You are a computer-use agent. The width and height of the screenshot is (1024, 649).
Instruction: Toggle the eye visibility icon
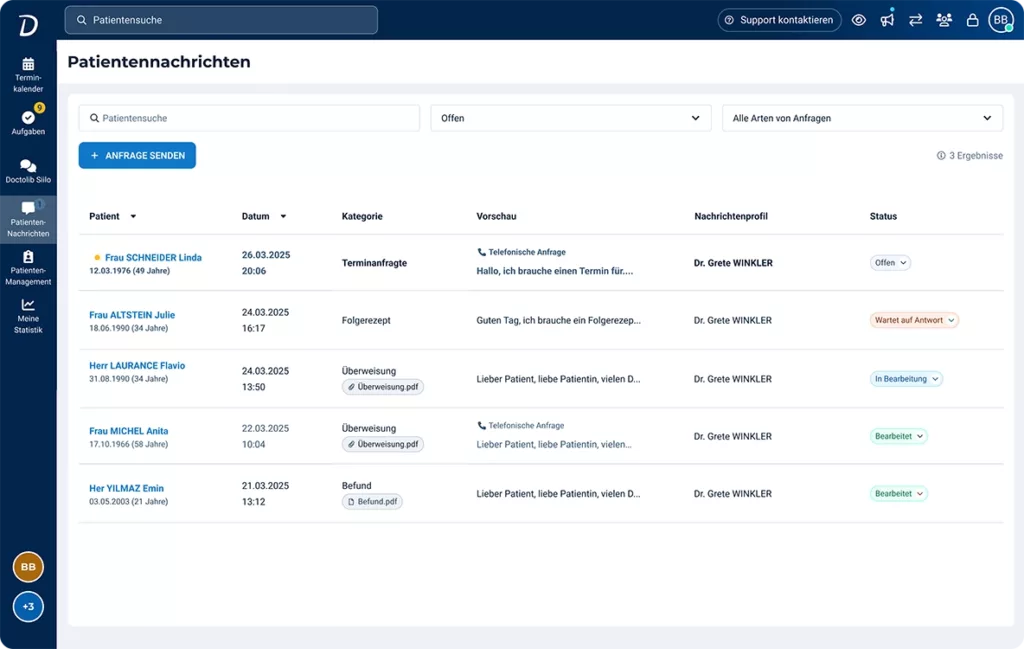pos(859,20)
